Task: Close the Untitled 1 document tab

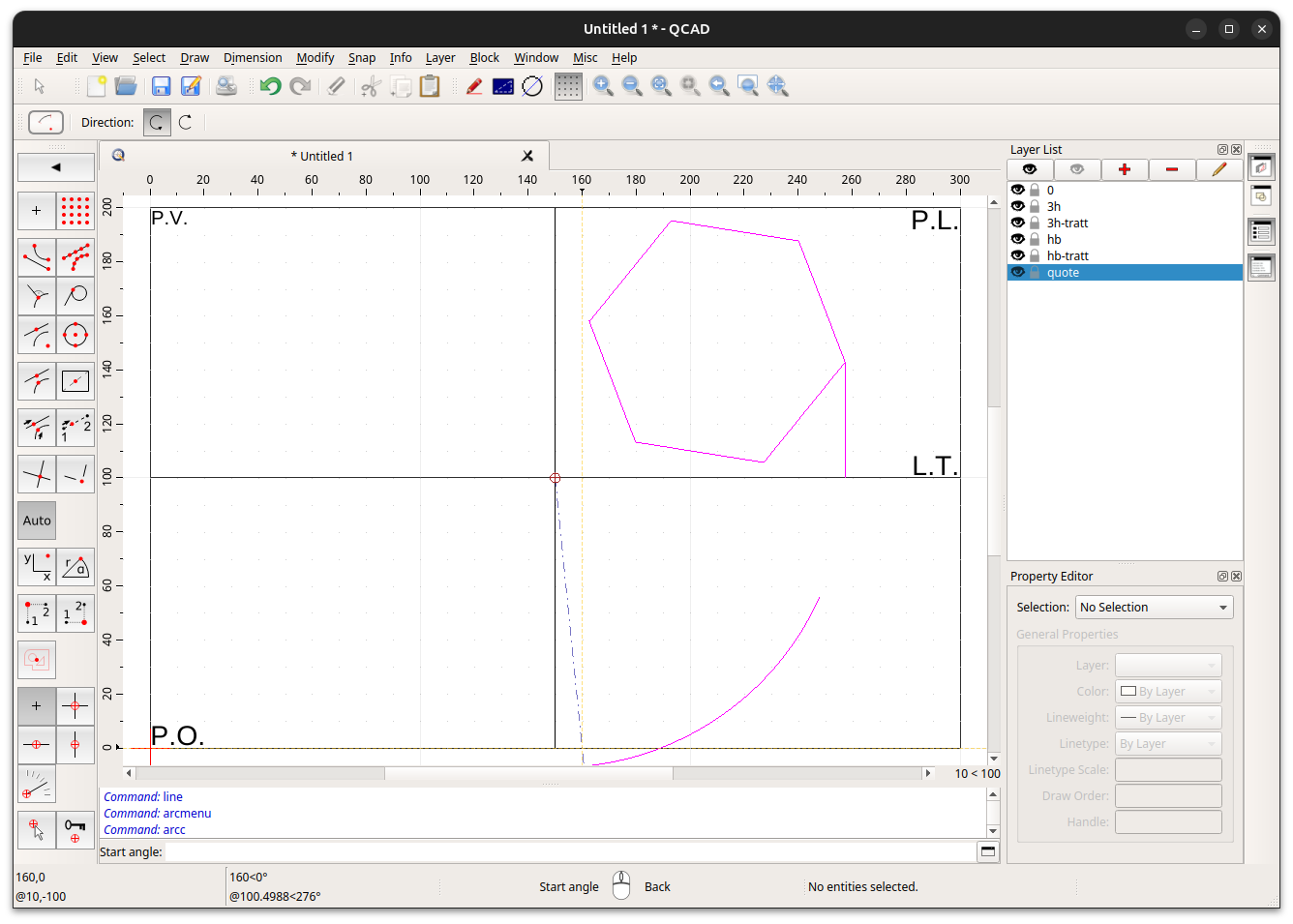Action: 527,156
